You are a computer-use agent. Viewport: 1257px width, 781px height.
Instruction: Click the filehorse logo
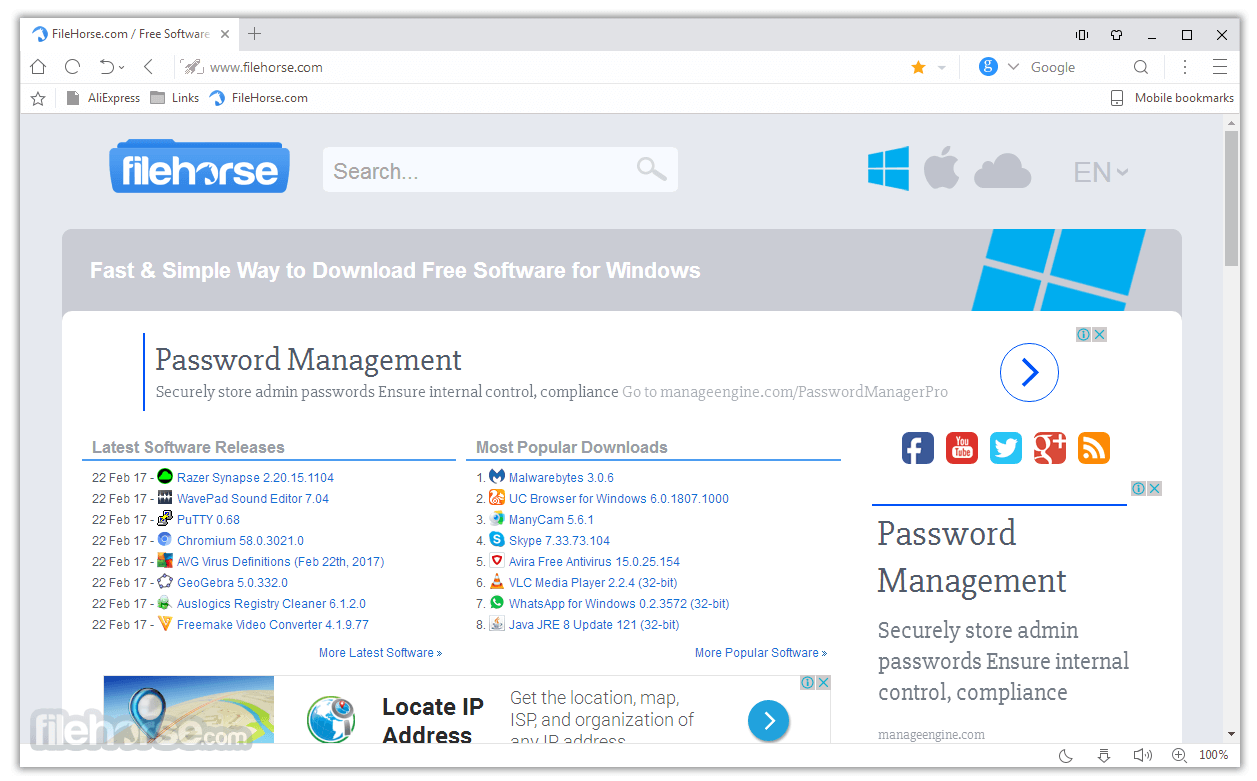(200, 167)
